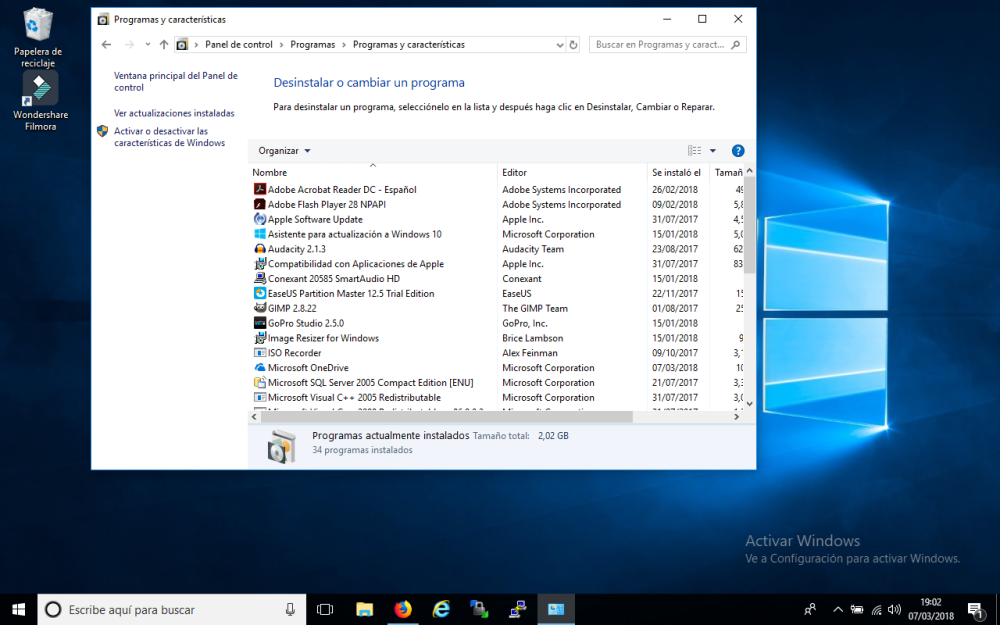
Task: Open the help question mark icon
Action: click(738, 151)
